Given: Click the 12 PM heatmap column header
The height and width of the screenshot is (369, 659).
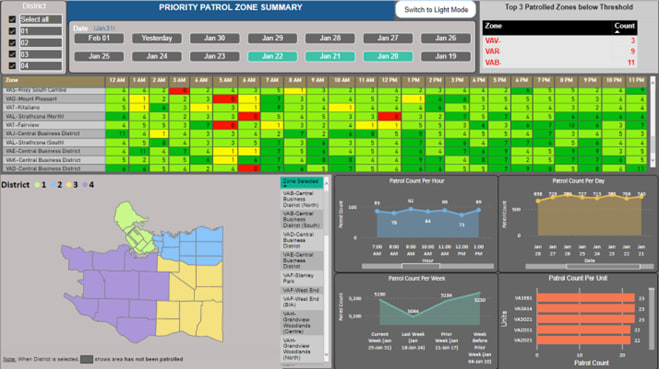Looking at the screenshot, I should [x=389, y=80].
